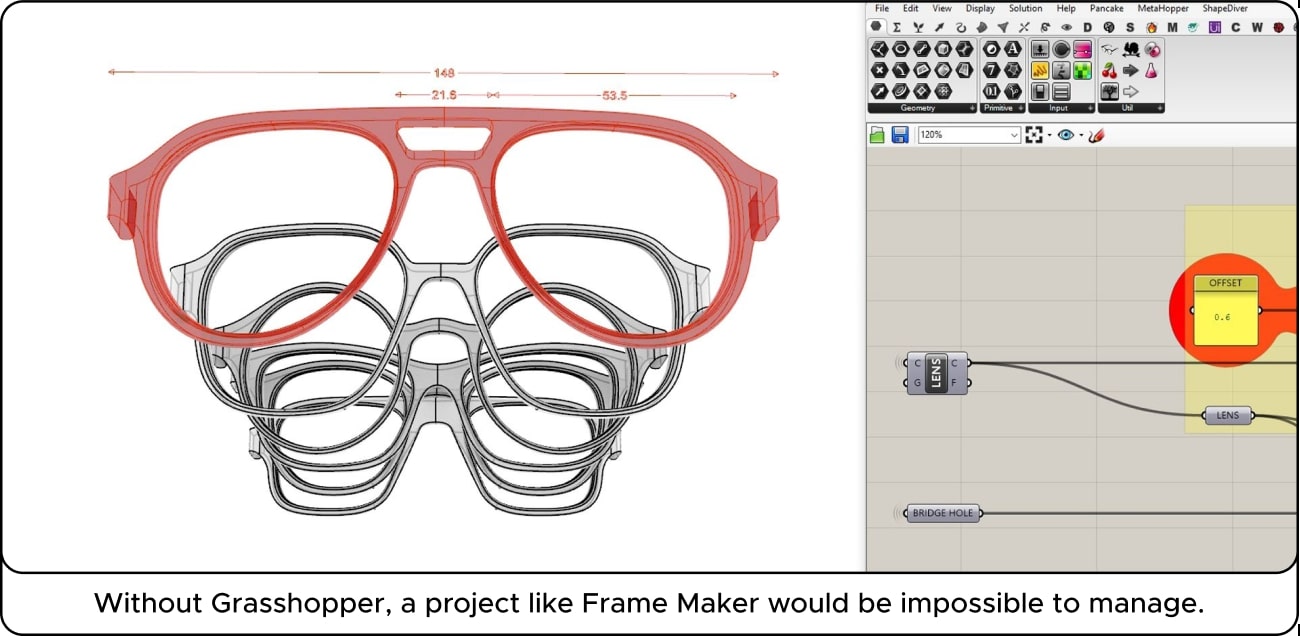Click the Data Dam arrow icon in Util
Viewport: 1300px width, 636px height.
(1132, 70)
